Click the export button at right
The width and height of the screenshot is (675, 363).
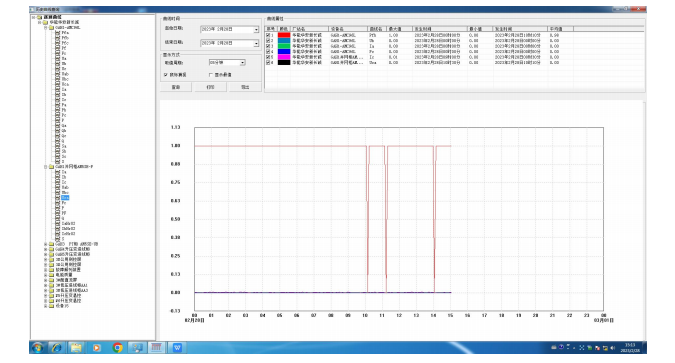pos(245,87)
